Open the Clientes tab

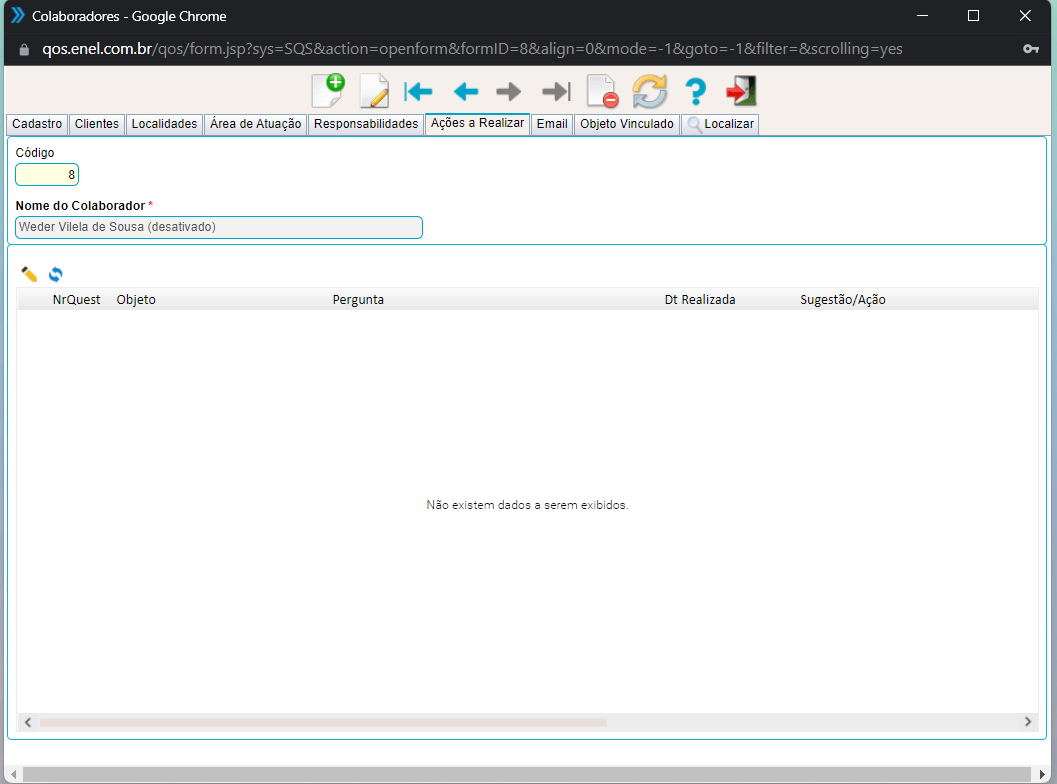pyautogui.click(x=97, y=124)
